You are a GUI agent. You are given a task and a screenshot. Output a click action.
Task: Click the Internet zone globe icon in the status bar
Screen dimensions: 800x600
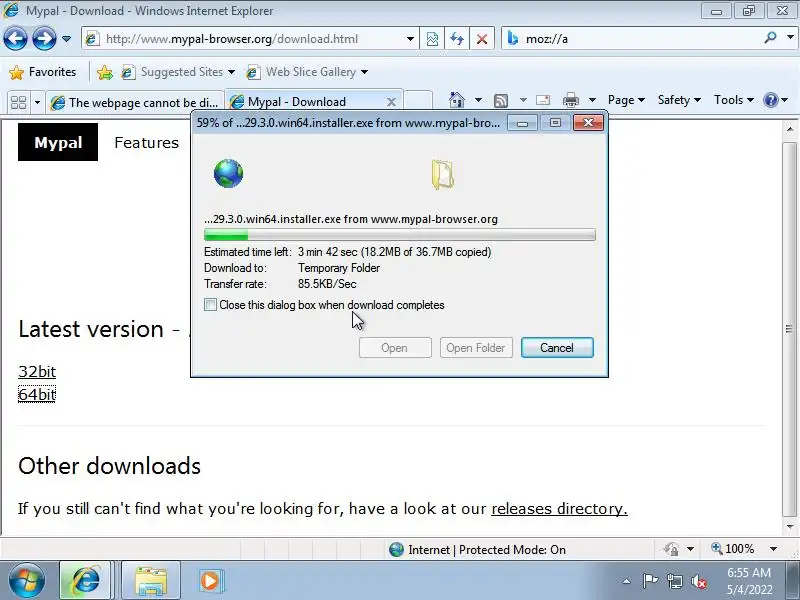[x=396, y=549]
